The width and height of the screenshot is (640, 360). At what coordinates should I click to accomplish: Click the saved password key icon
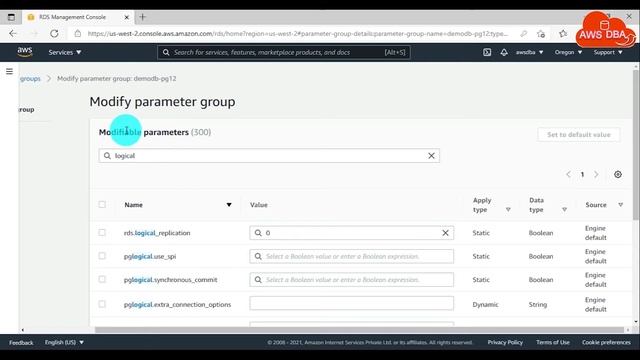pyautogui.click(x=523, y=34)
